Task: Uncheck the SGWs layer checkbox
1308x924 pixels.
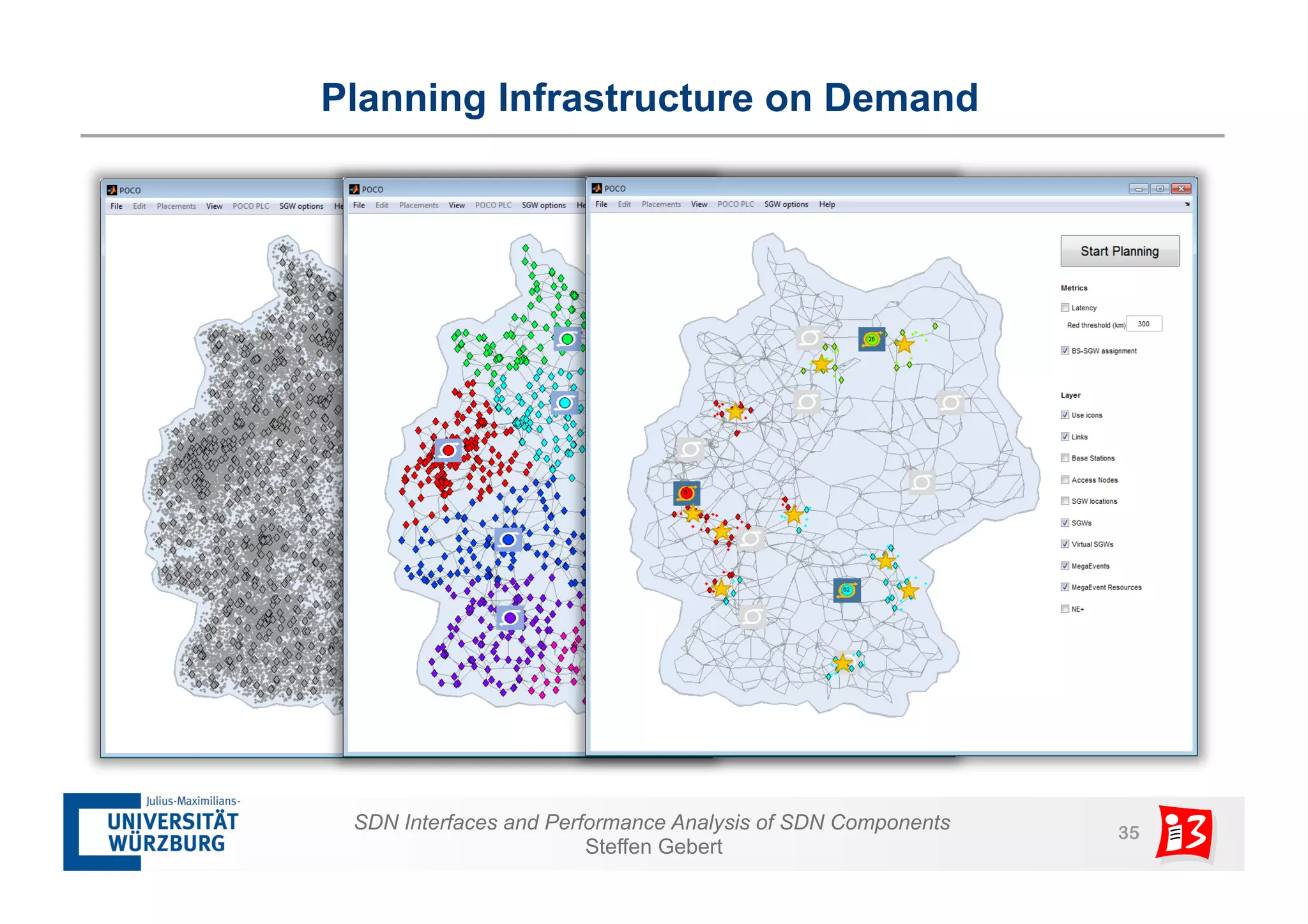Action: 1065,523
